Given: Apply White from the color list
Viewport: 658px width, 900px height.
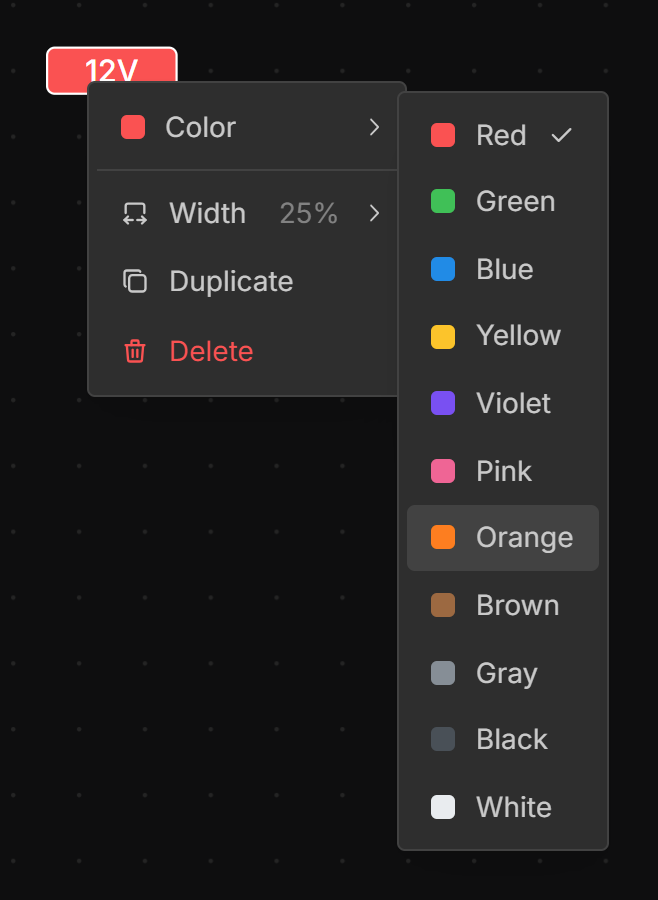Looking at the screenshot, I should pos(513,808).
